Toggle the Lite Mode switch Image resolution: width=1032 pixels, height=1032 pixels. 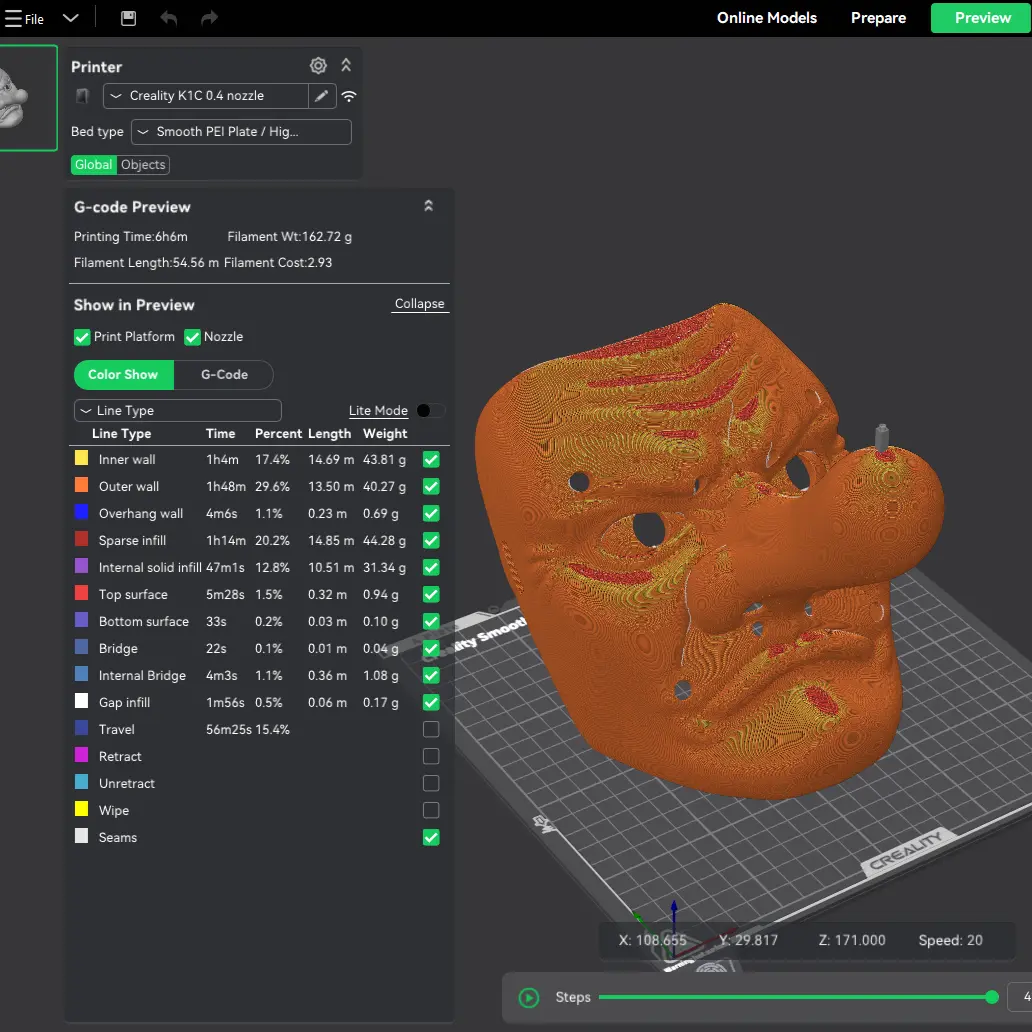(430, 411)
